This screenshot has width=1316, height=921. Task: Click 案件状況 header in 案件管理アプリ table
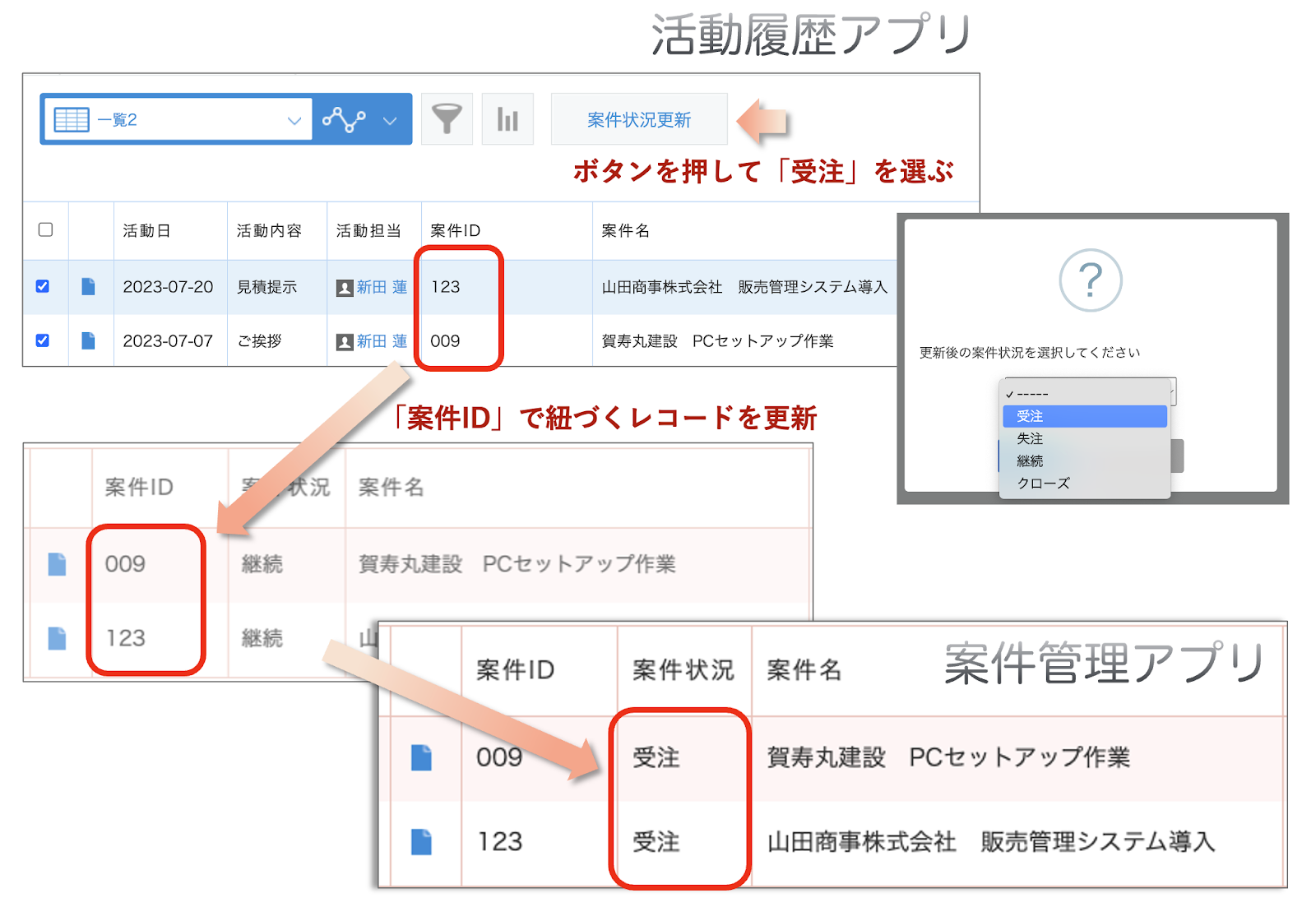tap(683, 670)
